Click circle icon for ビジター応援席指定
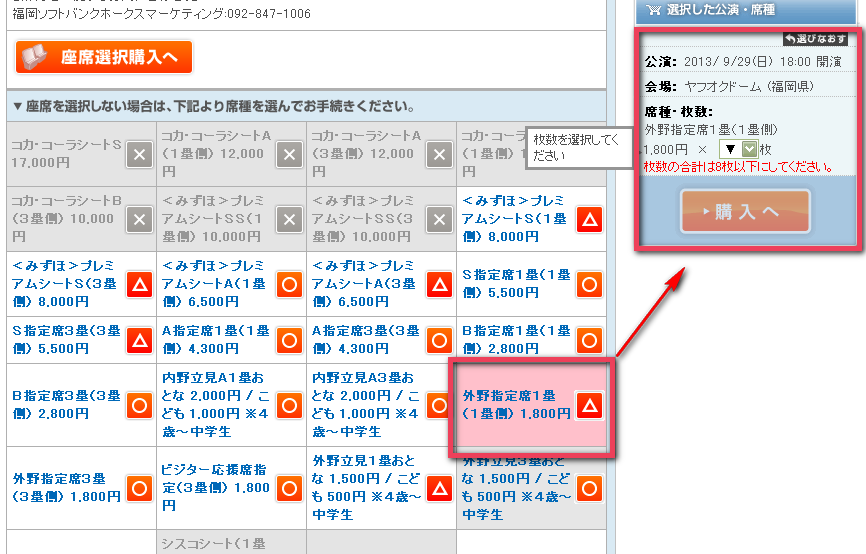This screenshot has height=554, width=866. click(x=289, y=488)
